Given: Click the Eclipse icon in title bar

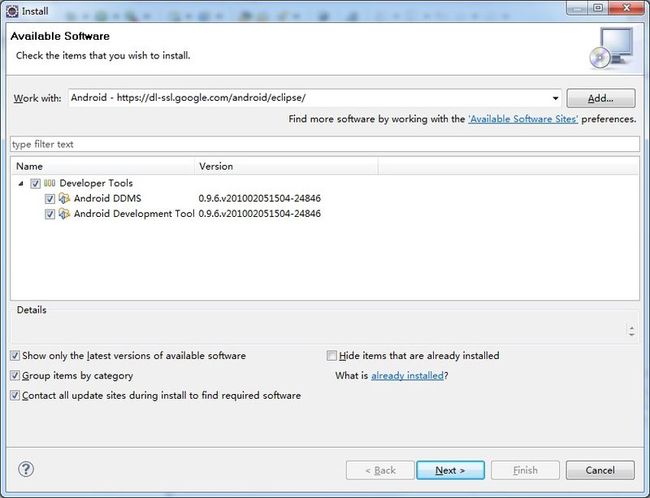Looking at the screenshot, I should 12,11.
